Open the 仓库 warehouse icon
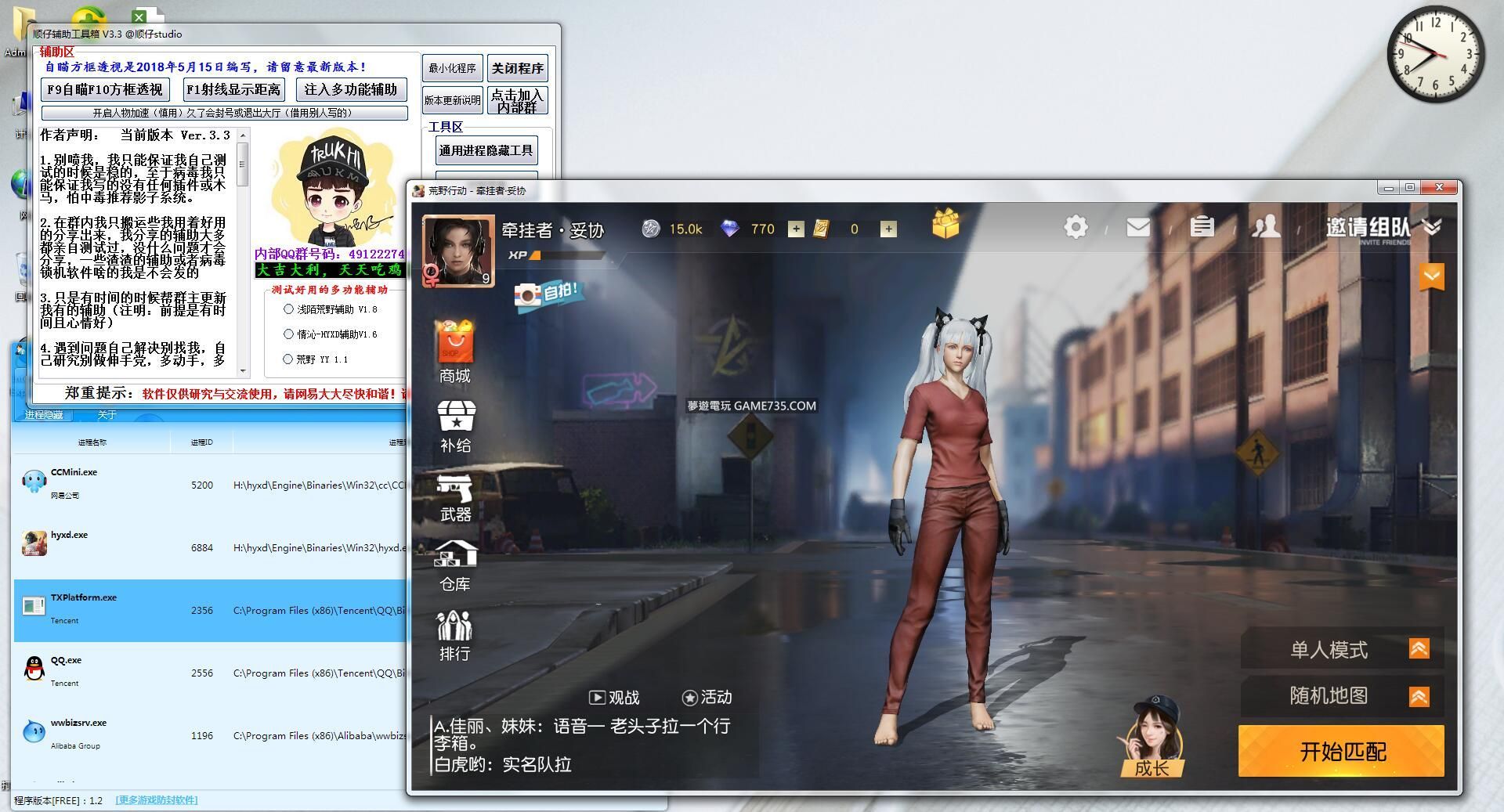 tap(455, 554)
